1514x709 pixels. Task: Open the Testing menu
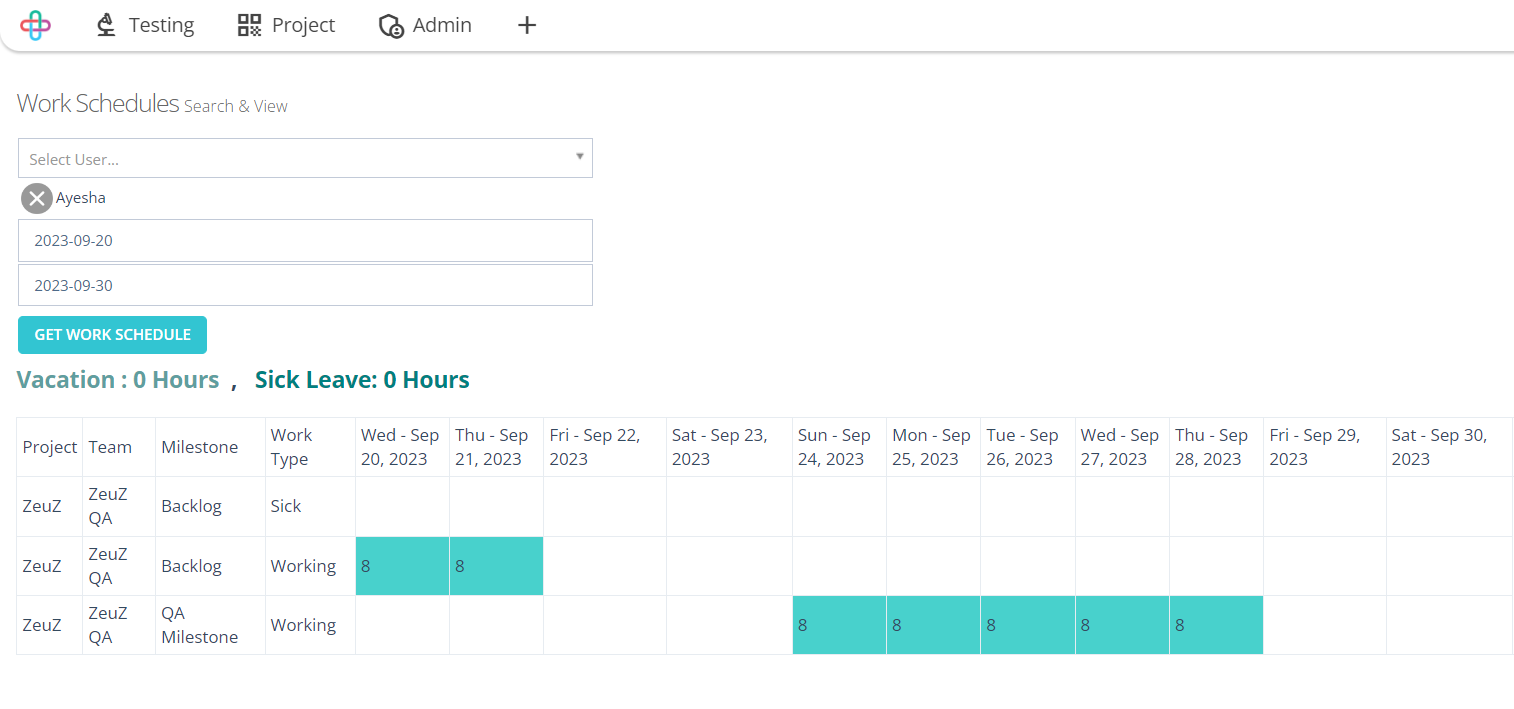145,25
